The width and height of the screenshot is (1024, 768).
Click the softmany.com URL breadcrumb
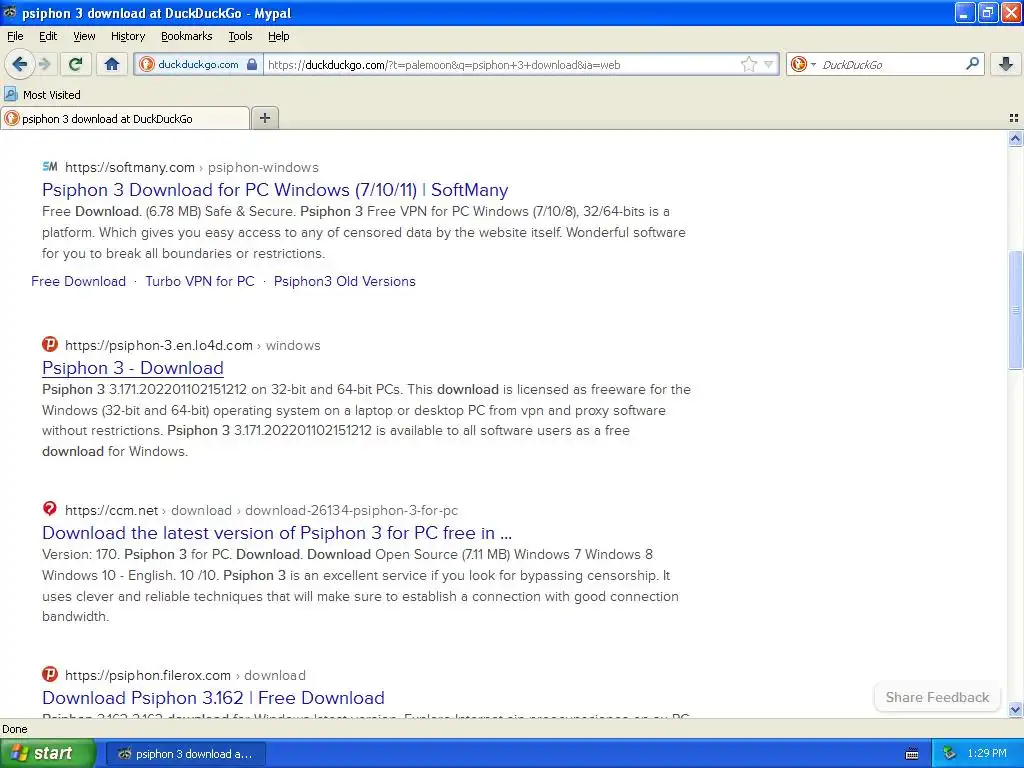coord(192,168)
